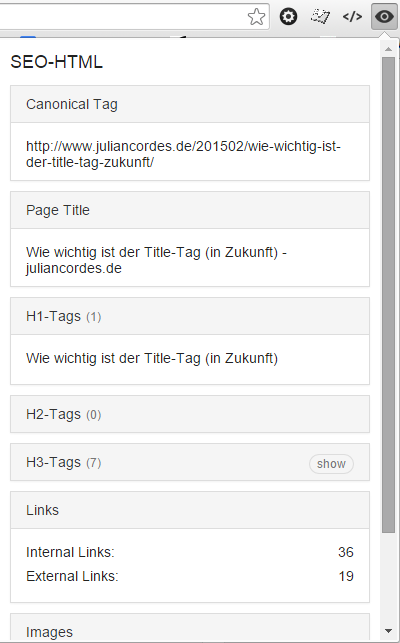Image resolution: width=400 pixels, height=643 pixels.
Task: Click the page title text value
Action: pos(156,260)
